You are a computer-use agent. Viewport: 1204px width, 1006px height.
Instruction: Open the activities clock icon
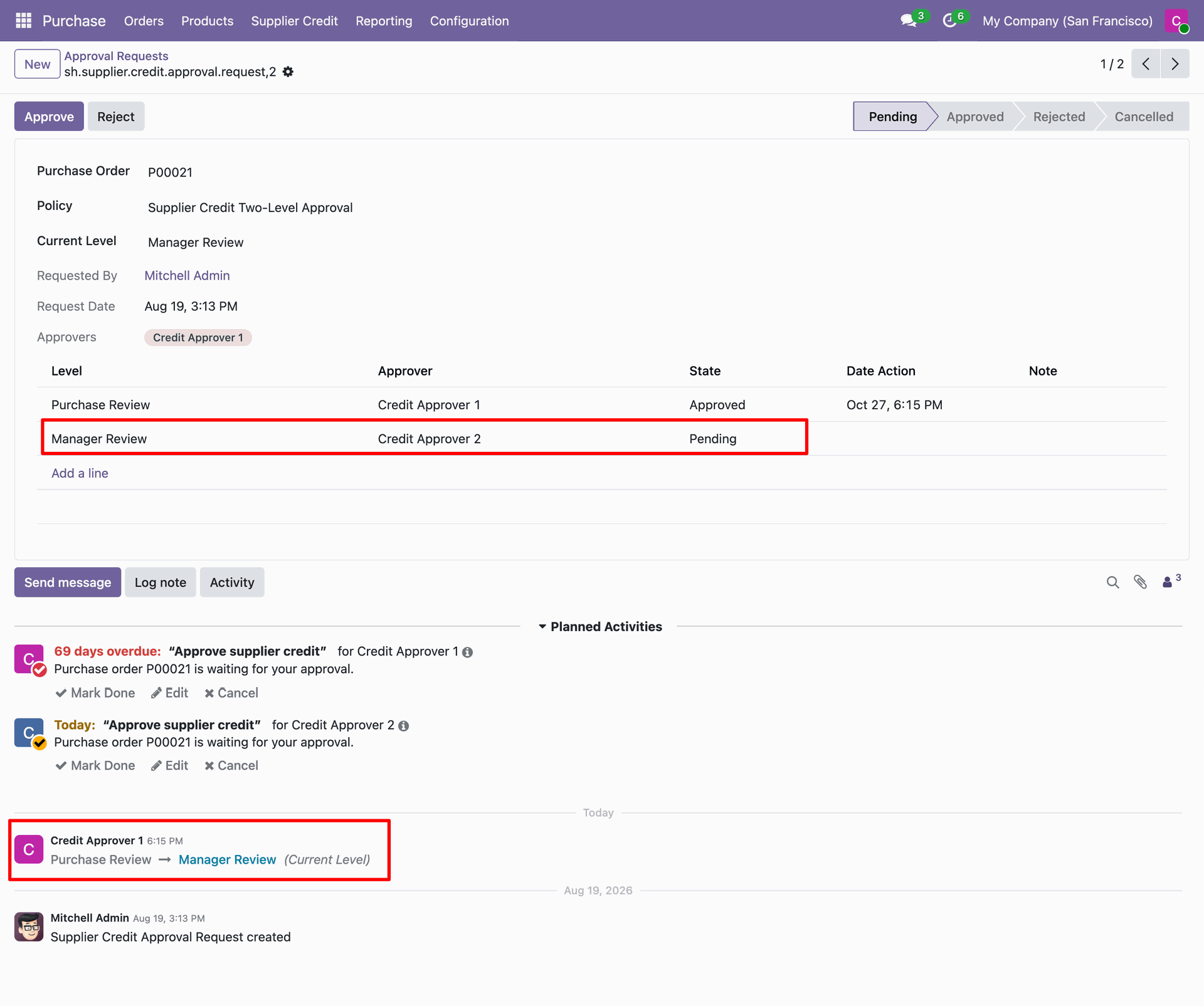(x=949, y=21)
